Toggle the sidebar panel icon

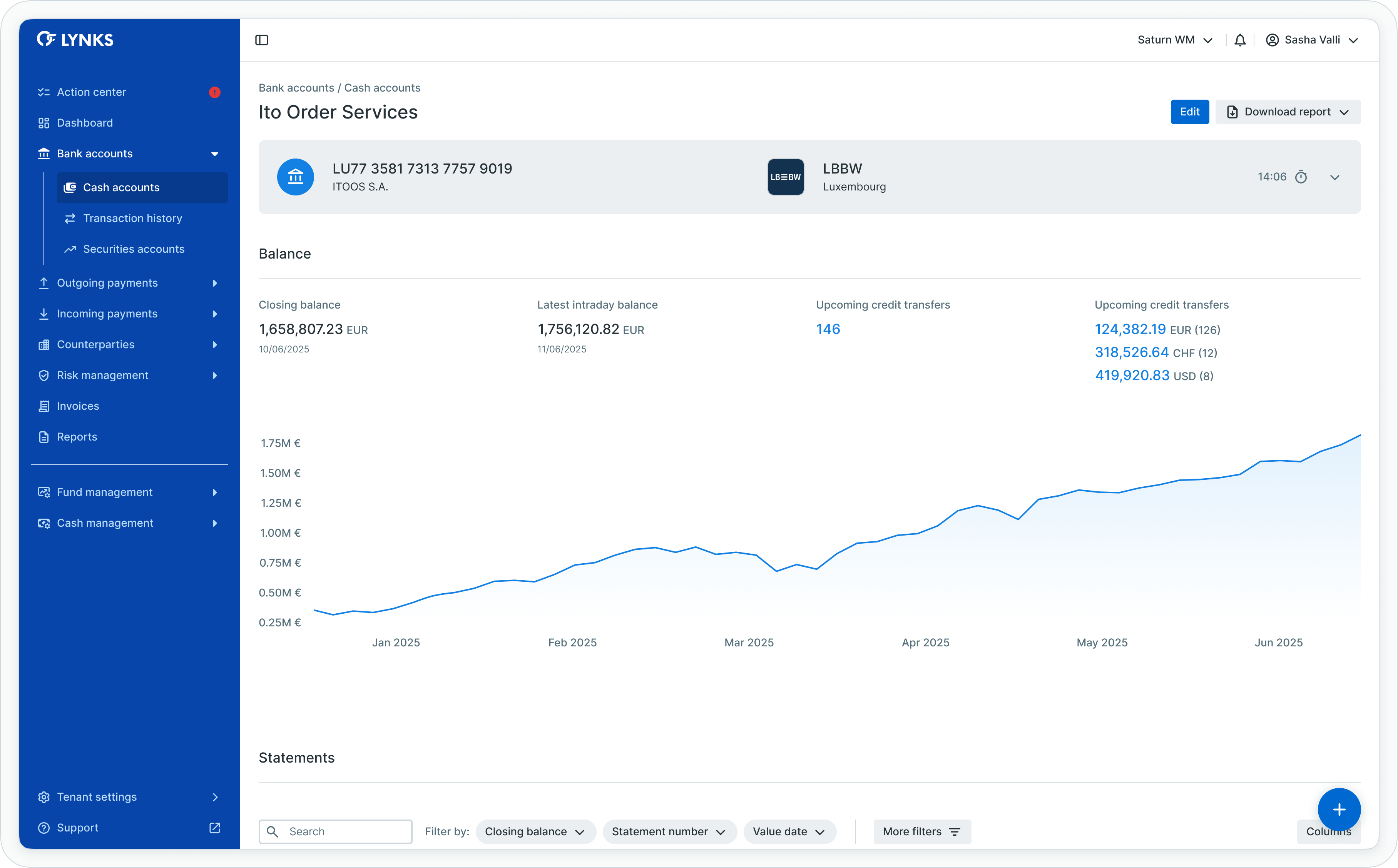coord(262,40)
